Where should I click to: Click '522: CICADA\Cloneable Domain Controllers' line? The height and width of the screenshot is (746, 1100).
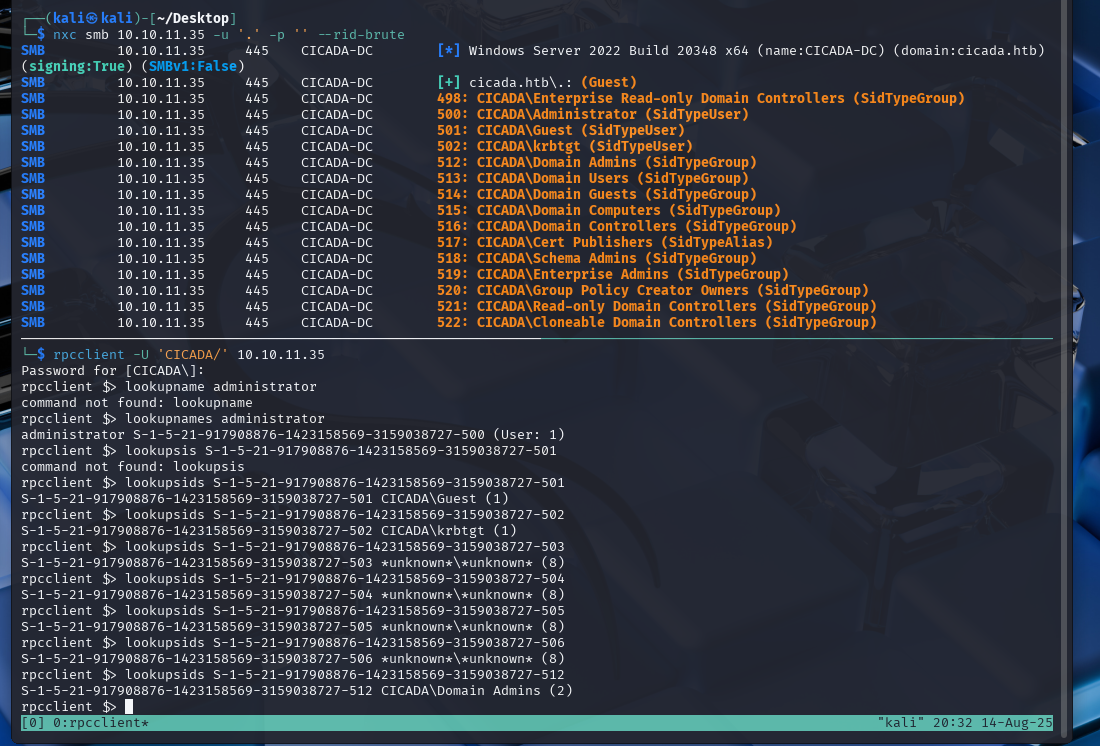pyautogui.click(x=657, y=323)
